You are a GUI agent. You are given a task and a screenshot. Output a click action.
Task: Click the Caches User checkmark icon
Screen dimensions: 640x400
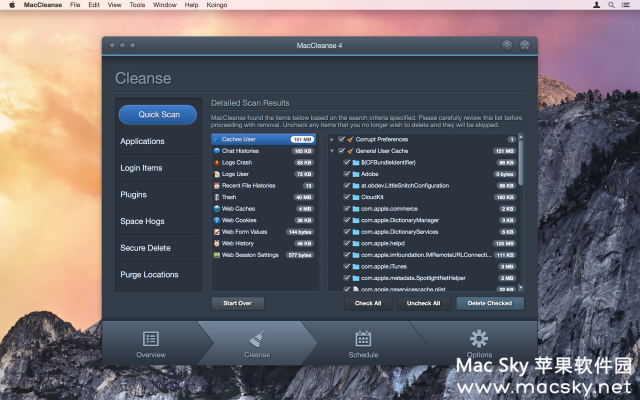click(x=217, y=139)
